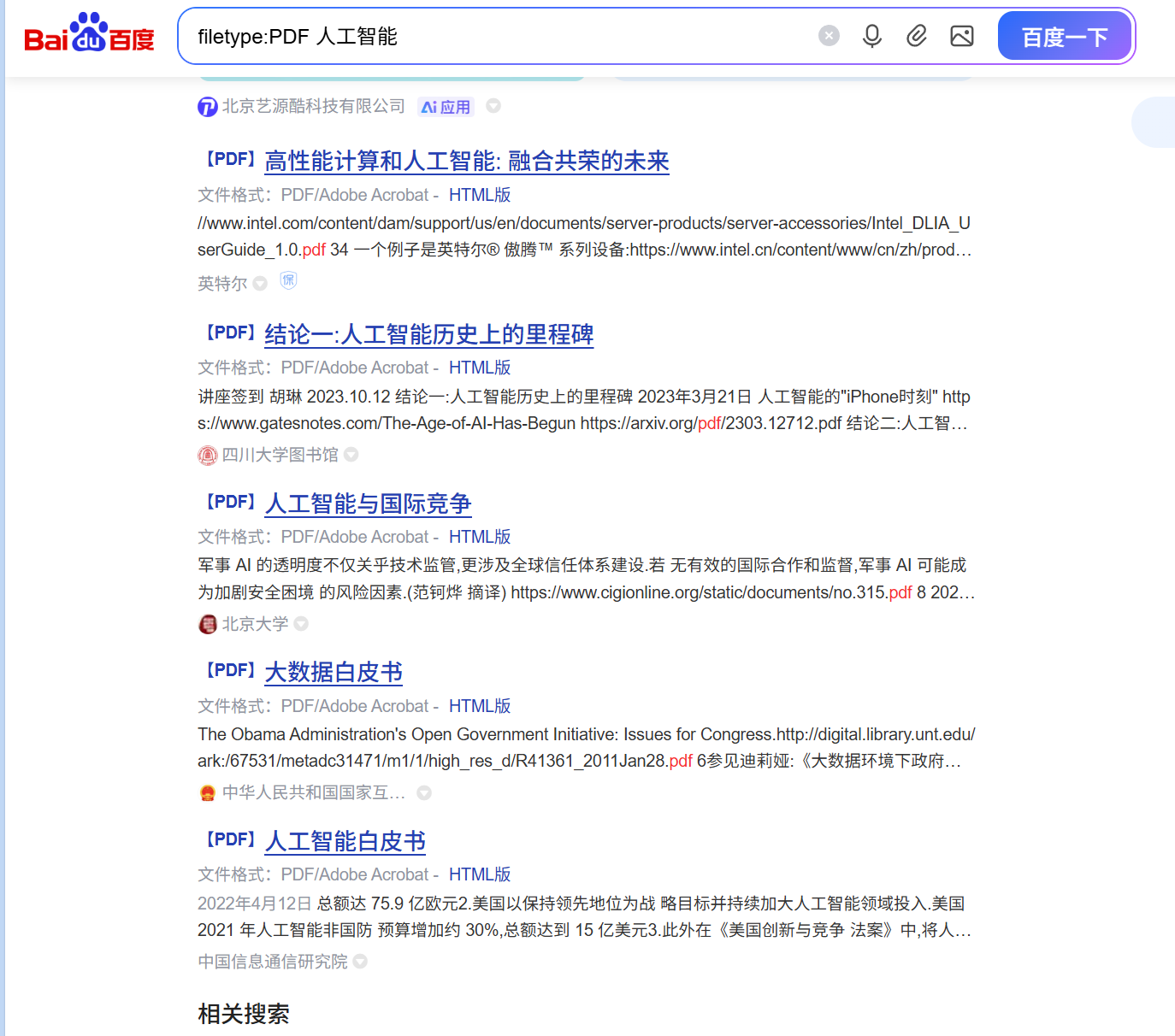Open the HTML版 of 大数据白皮书
1175x1036 pixels.
pos(480,705)
